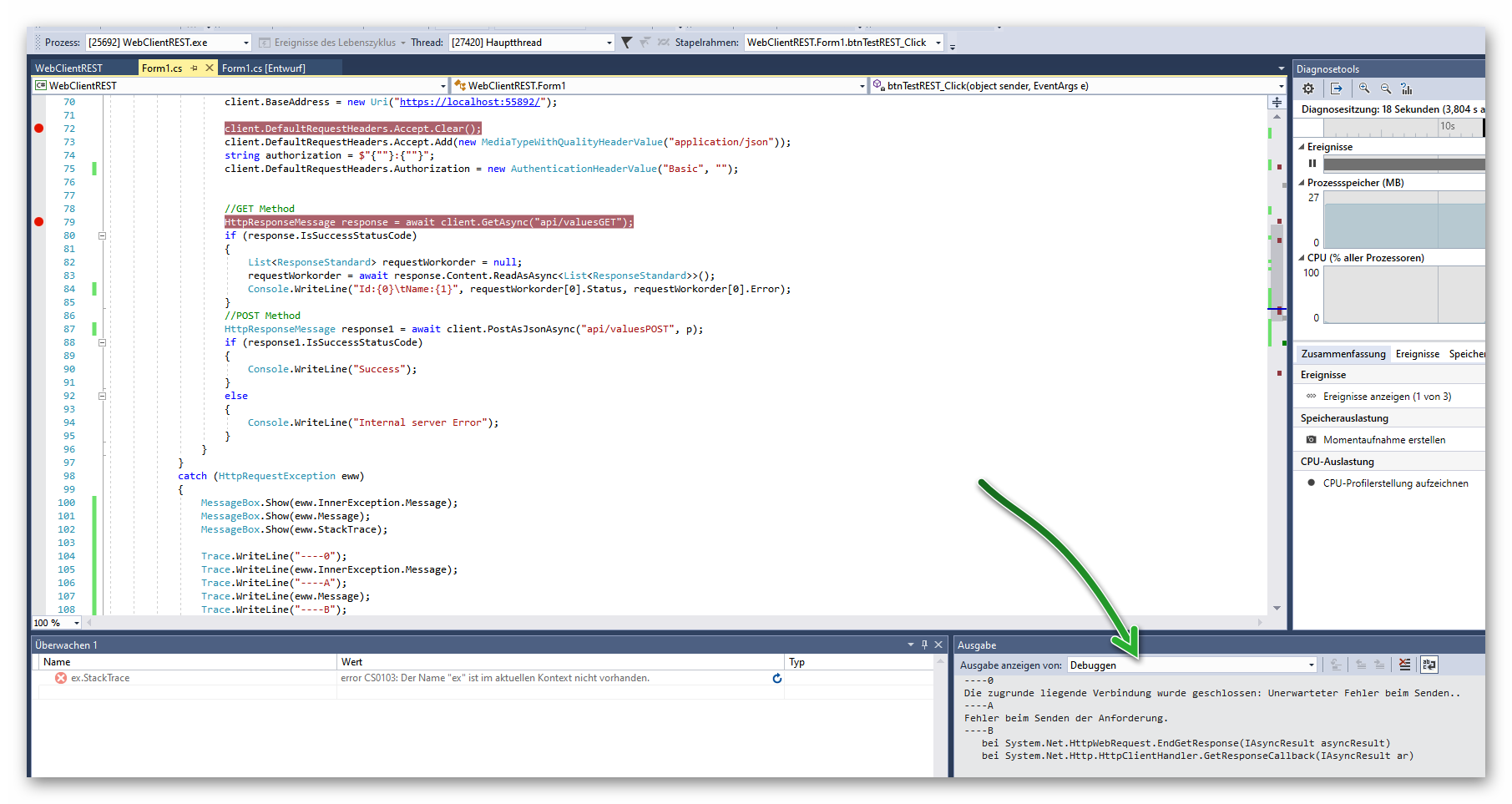The image size is (1512, 804).
Task: Zoom in on the diagnostics timeline
Action: click(x=1364, y=88)
